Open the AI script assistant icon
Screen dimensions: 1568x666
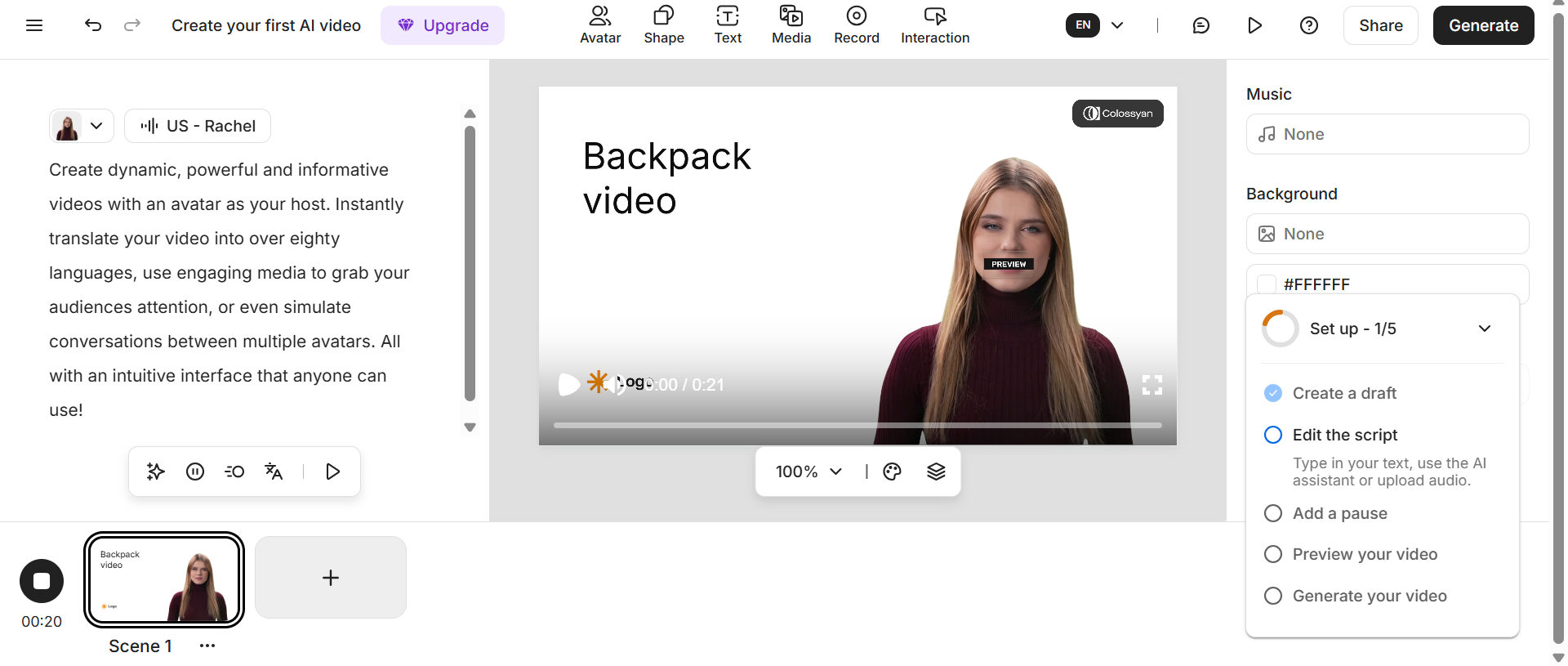click(155, 472)
